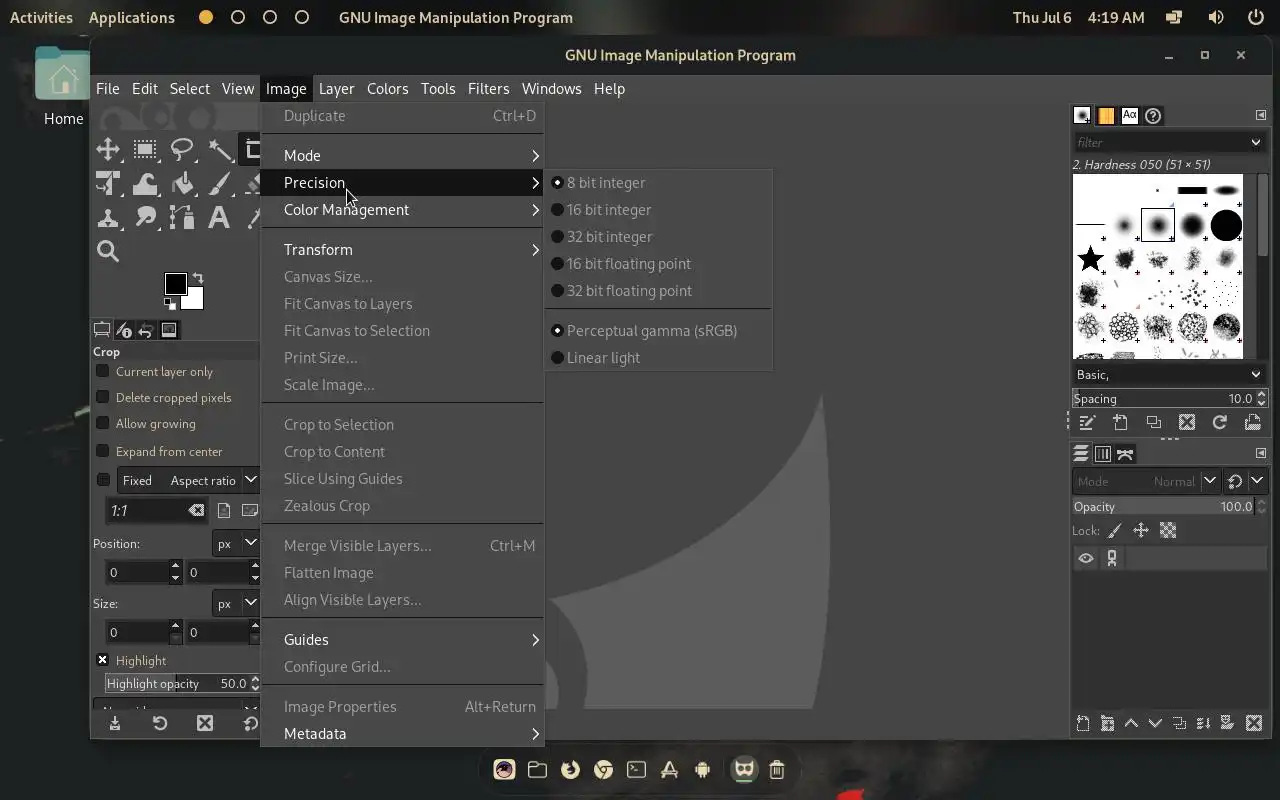1280x800 pixels.
Task: Toggle the Fixed aspect ratio checkbox
Action: click(103, 480)
